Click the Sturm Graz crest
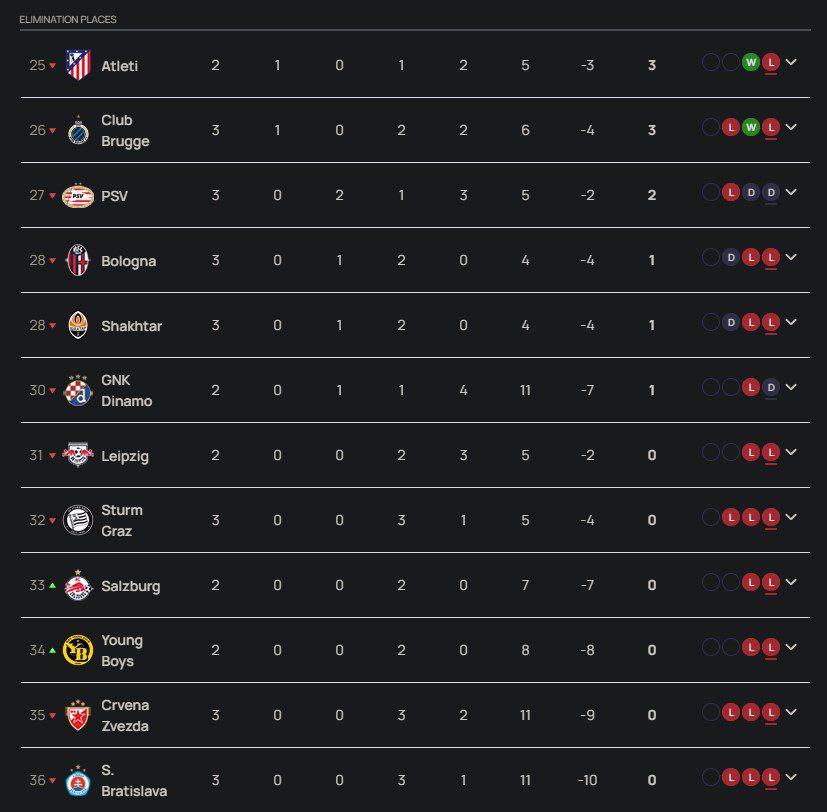The width and height of the screenshot is (827, 812). pos(77,520)
